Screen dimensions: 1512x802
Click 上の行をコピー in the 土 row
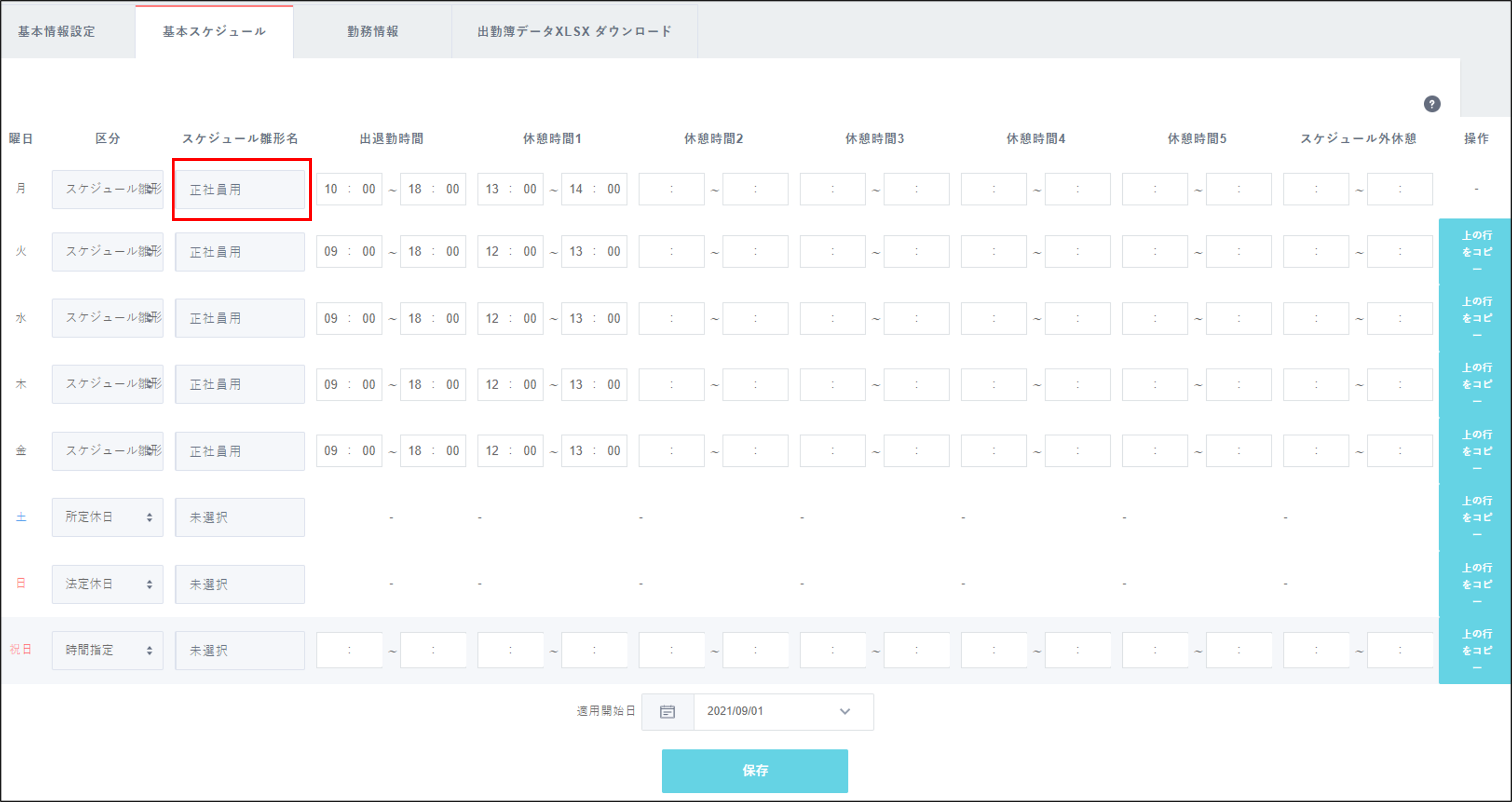[x=1476, y=517]
